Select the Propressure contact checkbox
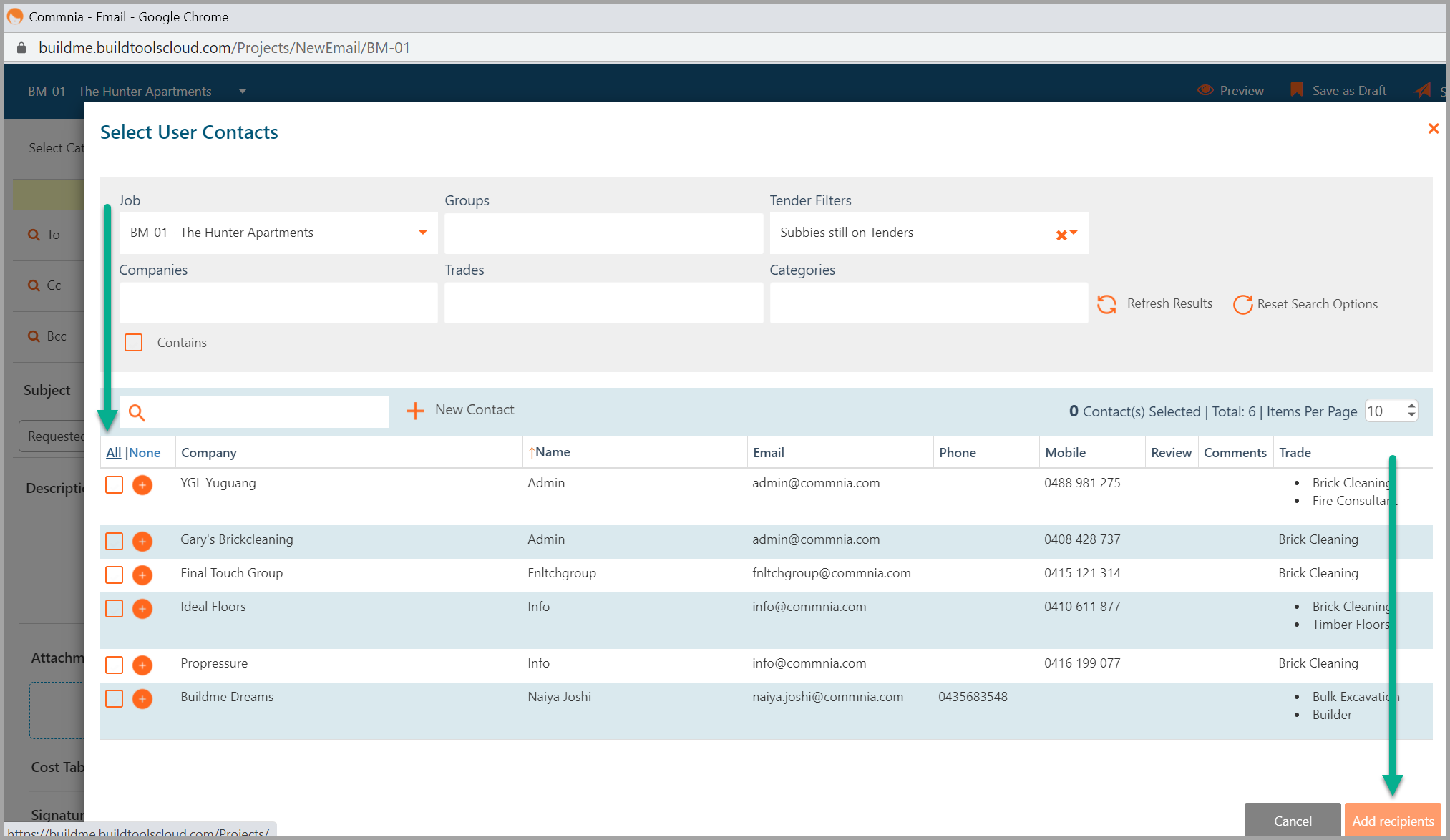The image size is (1450, 840). pyautogui.click(x=114, y=665)
